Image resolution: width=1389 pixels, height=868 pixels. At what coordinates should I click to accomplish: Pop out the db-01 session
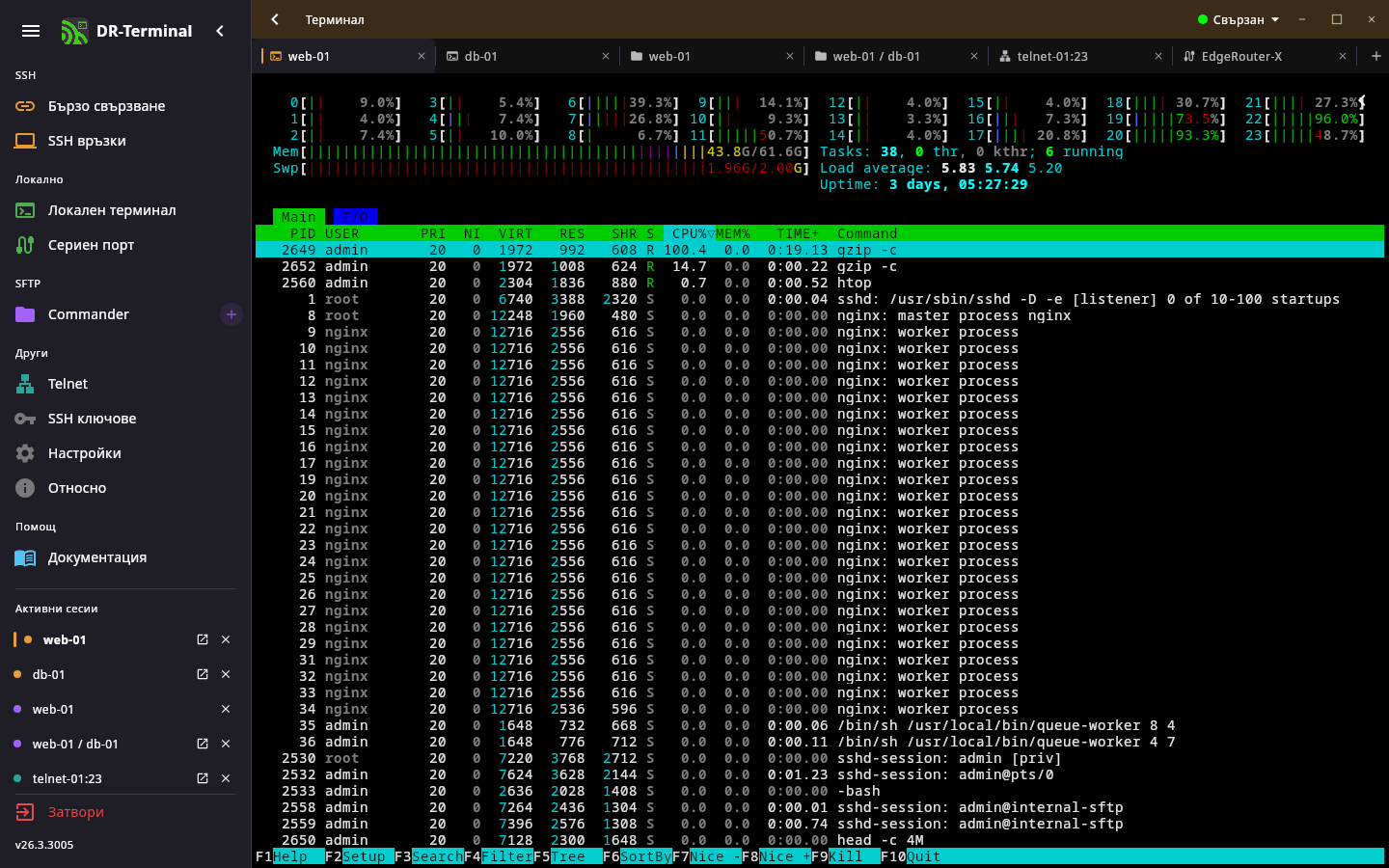pos(203,674)
